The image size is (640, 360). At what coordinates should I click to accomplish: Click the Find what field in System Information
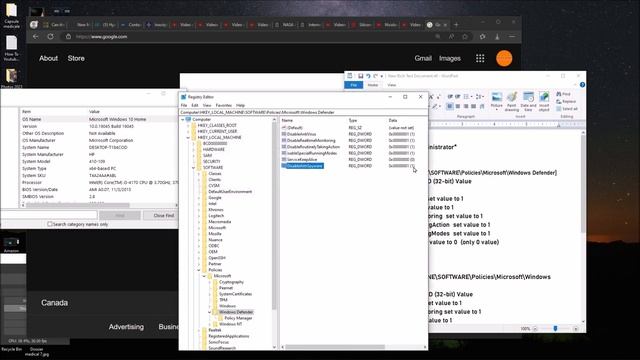point(49,215)
